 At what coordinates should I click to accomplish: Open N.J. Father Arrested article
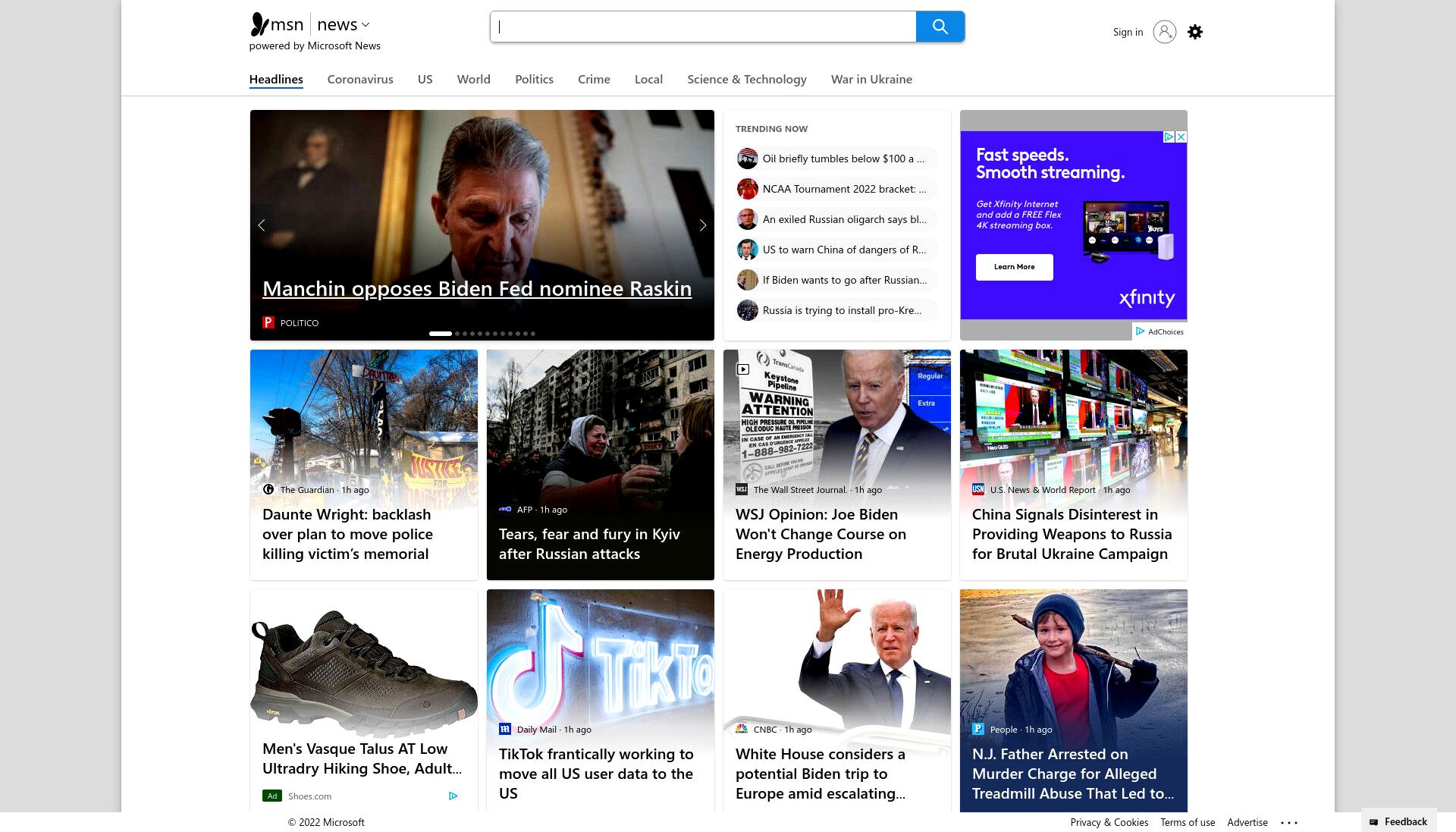pos(1073,774)
